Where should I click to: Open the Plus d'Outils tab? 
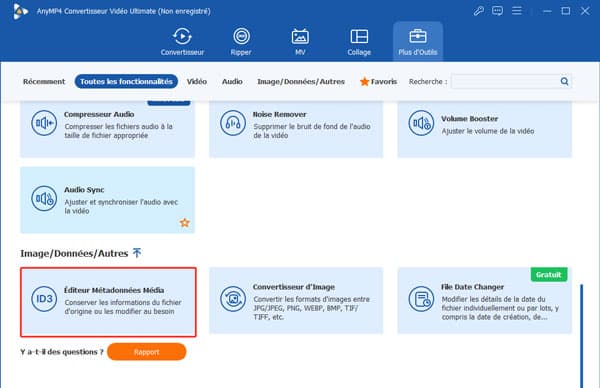coord(417,41)
